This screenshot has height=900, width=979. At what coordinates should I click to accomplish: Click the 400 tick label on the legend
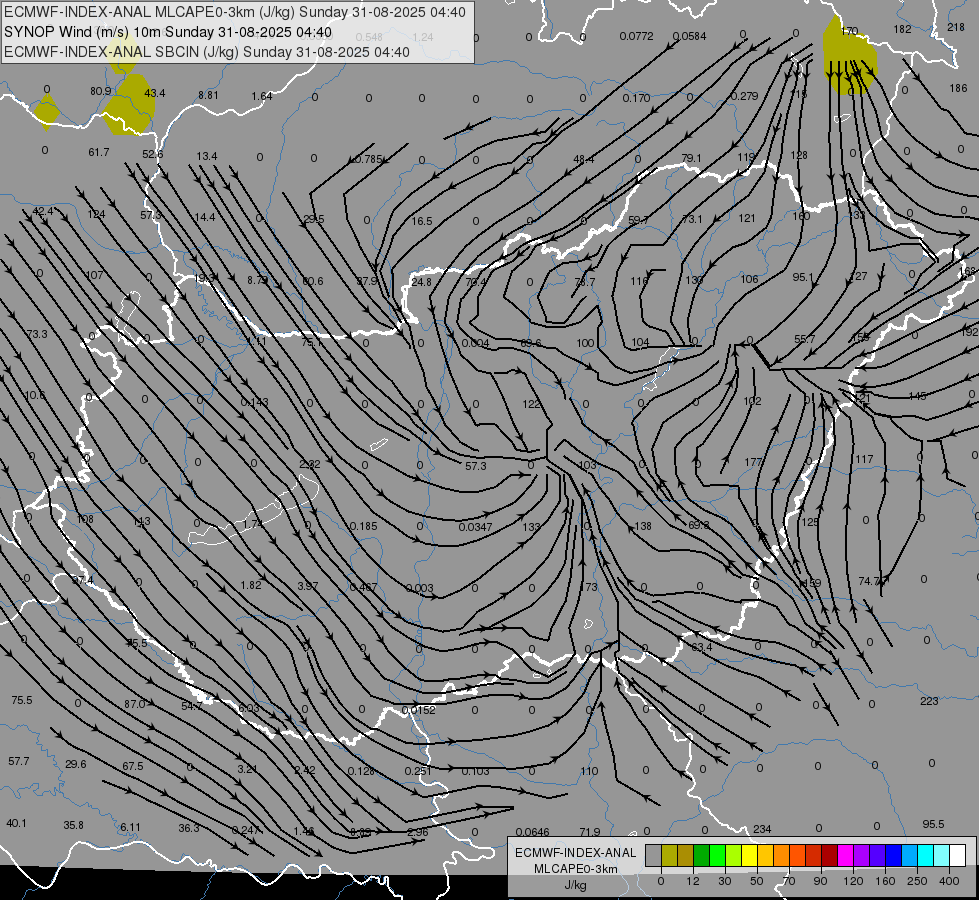pyautogui.click(x=949, y=881)
